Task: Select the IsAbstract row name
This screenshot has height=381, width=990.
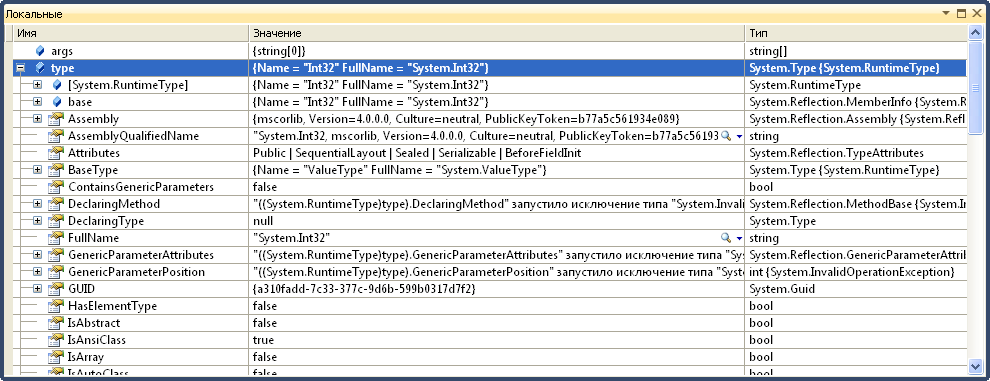Action: pos(93,323)
